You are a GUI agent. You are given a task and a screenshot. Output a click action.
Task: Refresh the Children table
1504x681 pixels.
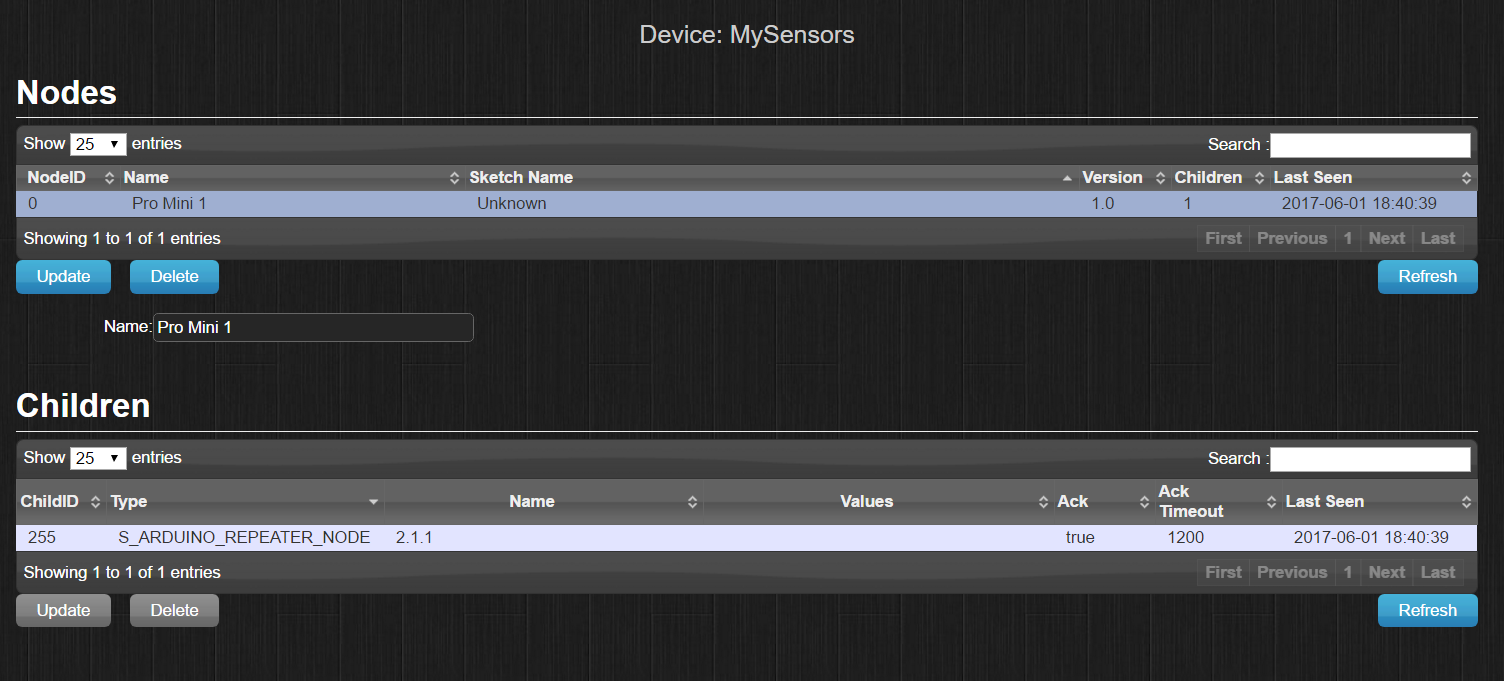pos(1427,611)
